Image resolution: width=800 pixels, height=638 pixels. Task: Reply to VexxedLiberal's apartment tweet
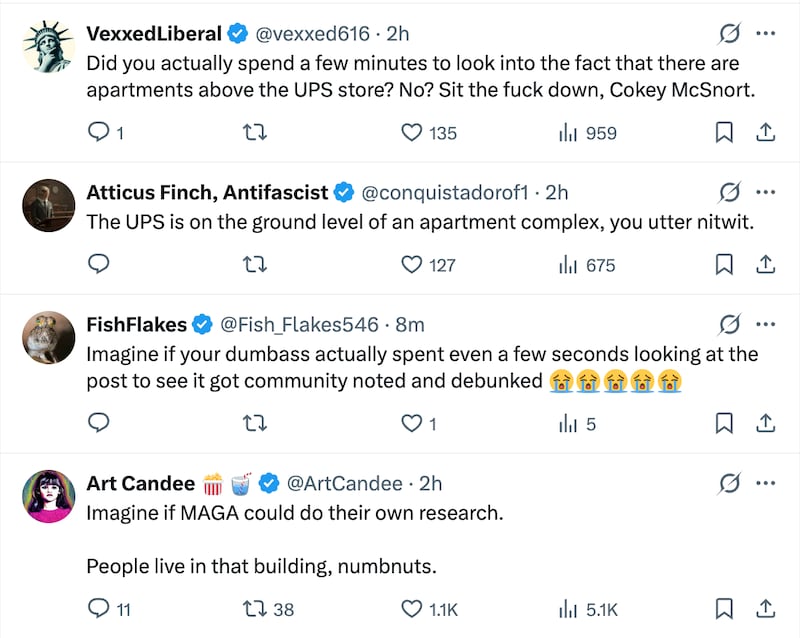99,132
